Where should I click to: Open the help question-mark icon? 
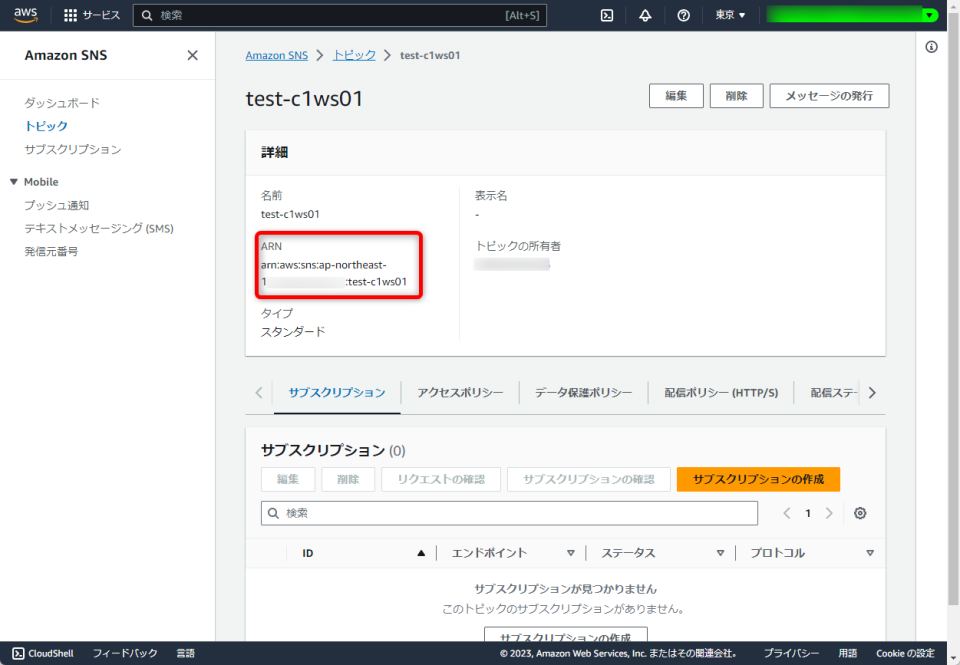(683, 16)
